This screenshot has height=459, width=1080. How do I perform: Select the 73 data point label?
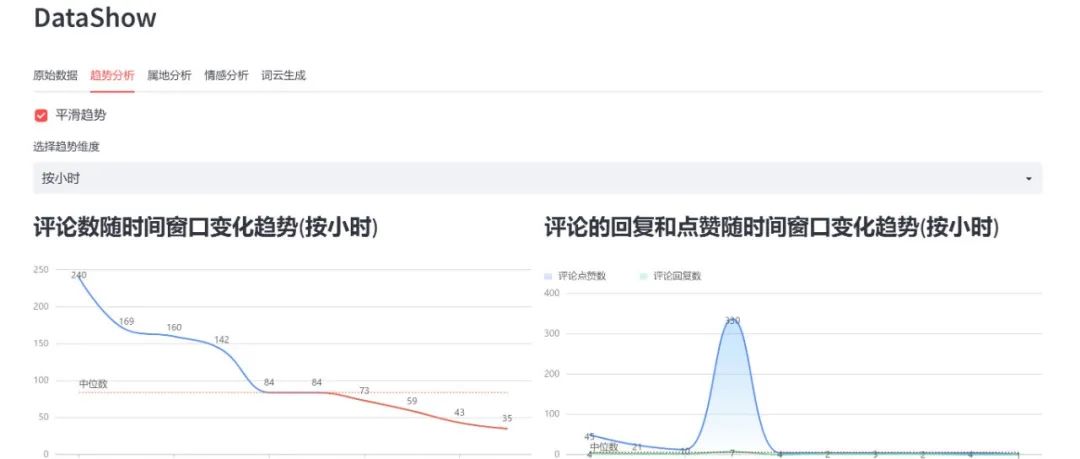364,391
